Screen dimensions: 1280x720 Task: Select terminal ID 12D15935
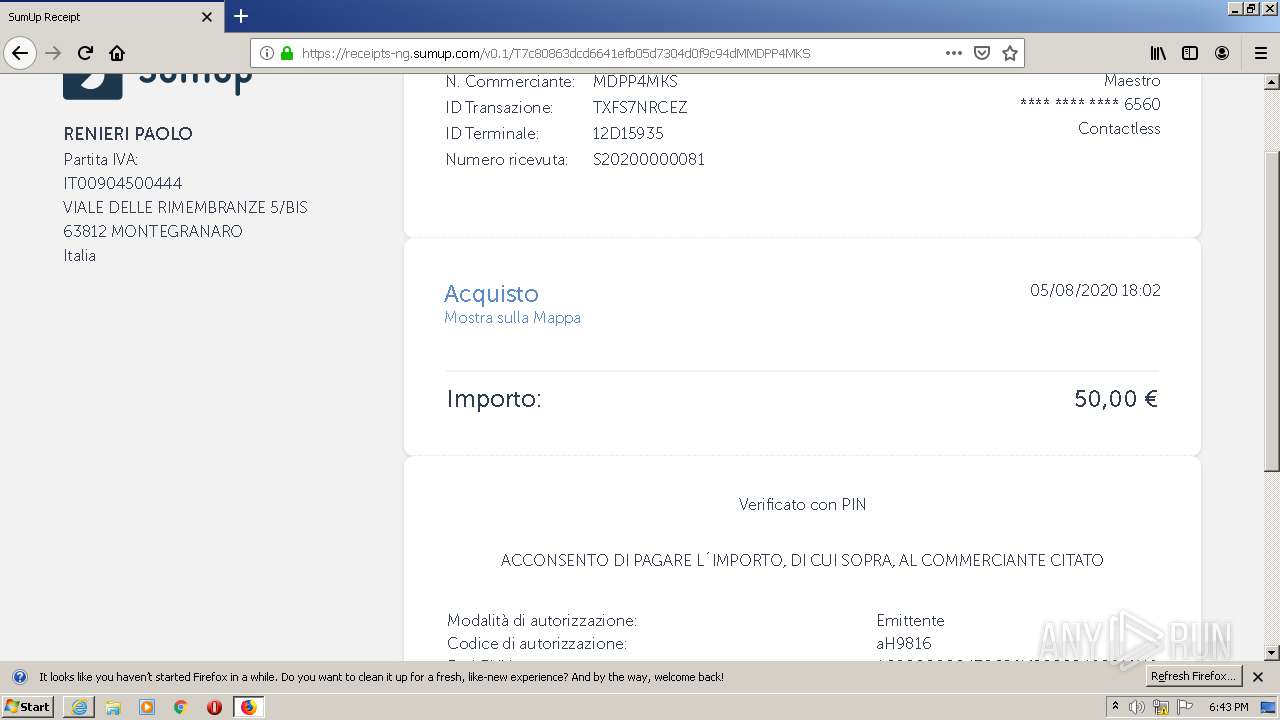coord(628,134)
